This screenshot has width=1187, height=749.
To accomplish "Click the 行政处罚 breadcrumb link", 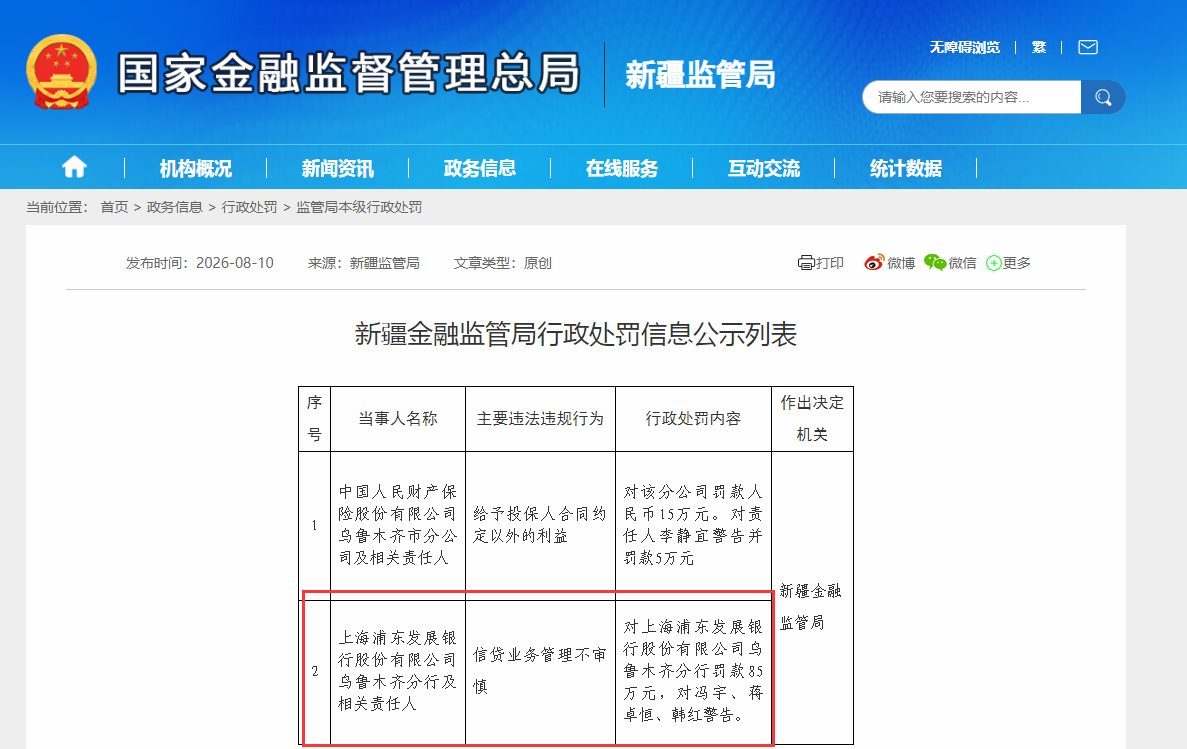I will 249,207.
